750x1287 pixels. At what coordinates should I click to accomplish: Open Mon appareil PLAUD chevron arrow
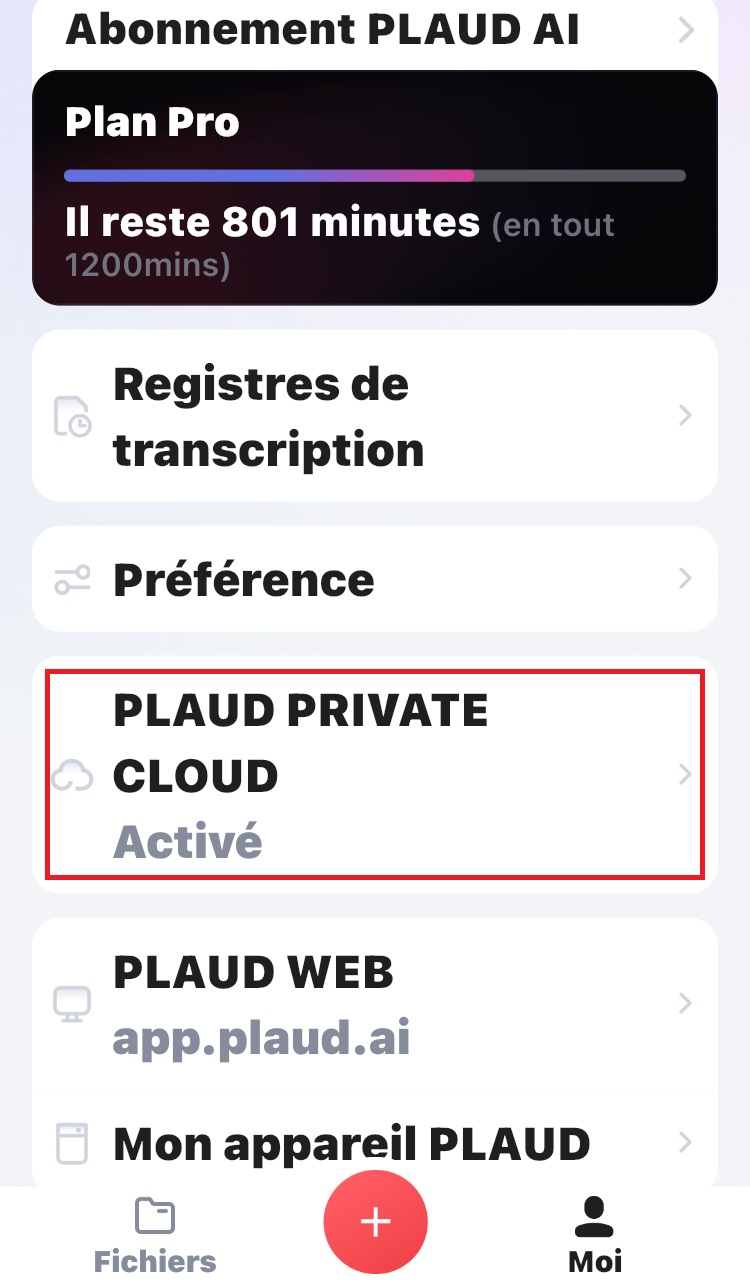(x=685, y=1142)
